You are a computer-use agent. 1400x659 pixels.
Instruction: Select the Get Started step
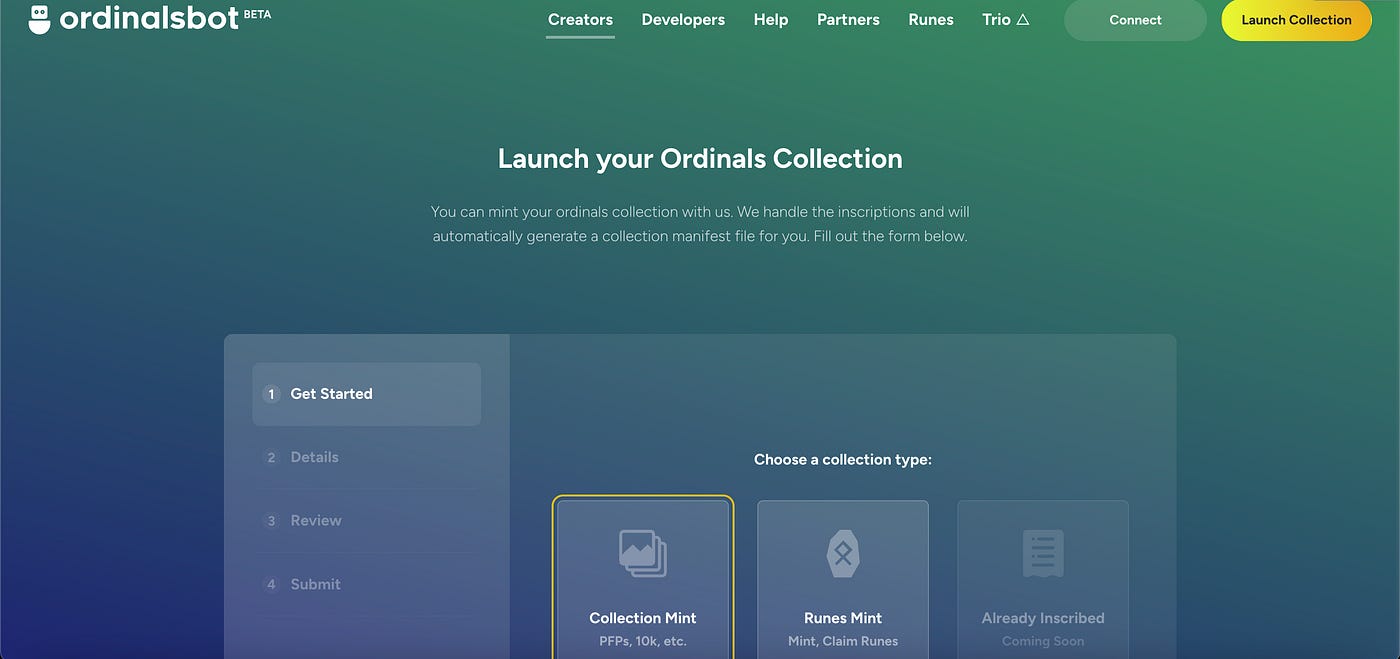pos(366,394)
